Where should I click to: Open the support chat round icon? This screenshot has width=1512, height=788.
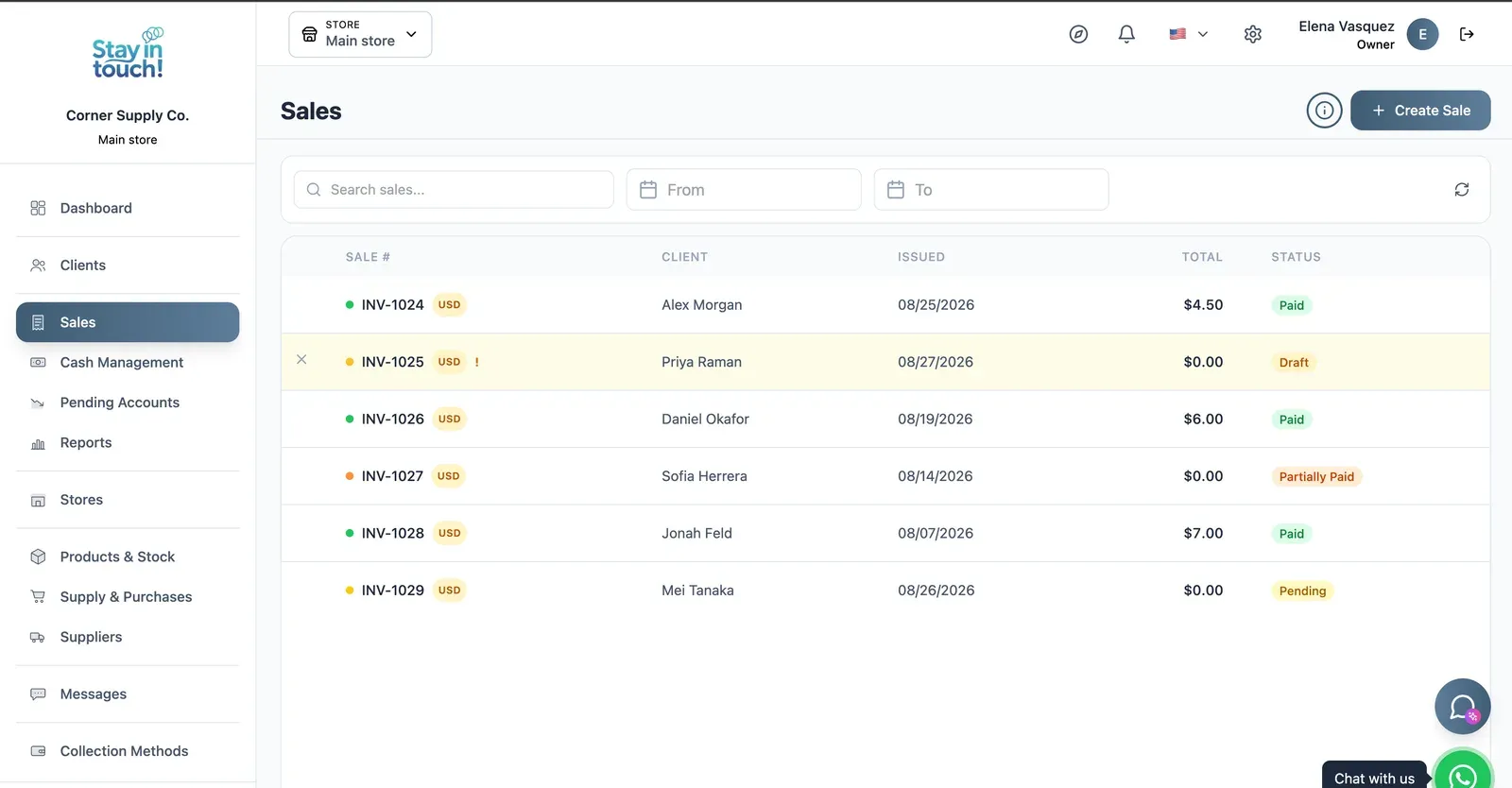click(x=1463, y=707)
